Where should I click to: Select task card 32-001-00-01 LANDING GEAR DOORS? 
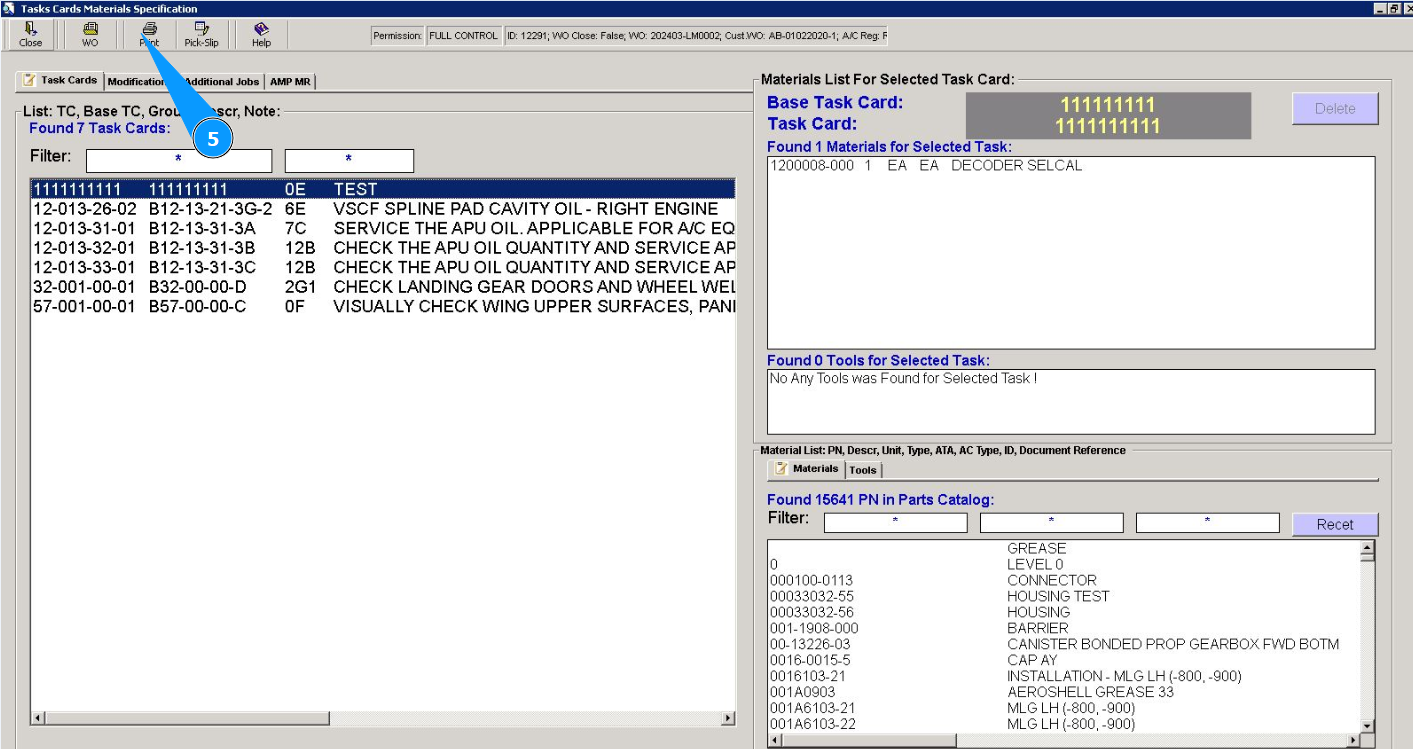click(x=383, y=287)
